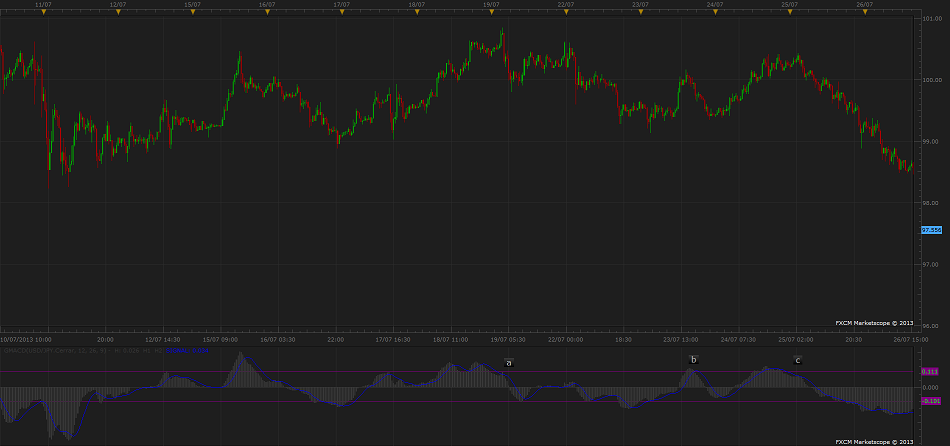Select the 12/07 day marker arrow
Viewport: 950px width, 446px height.
coord(118,12)
